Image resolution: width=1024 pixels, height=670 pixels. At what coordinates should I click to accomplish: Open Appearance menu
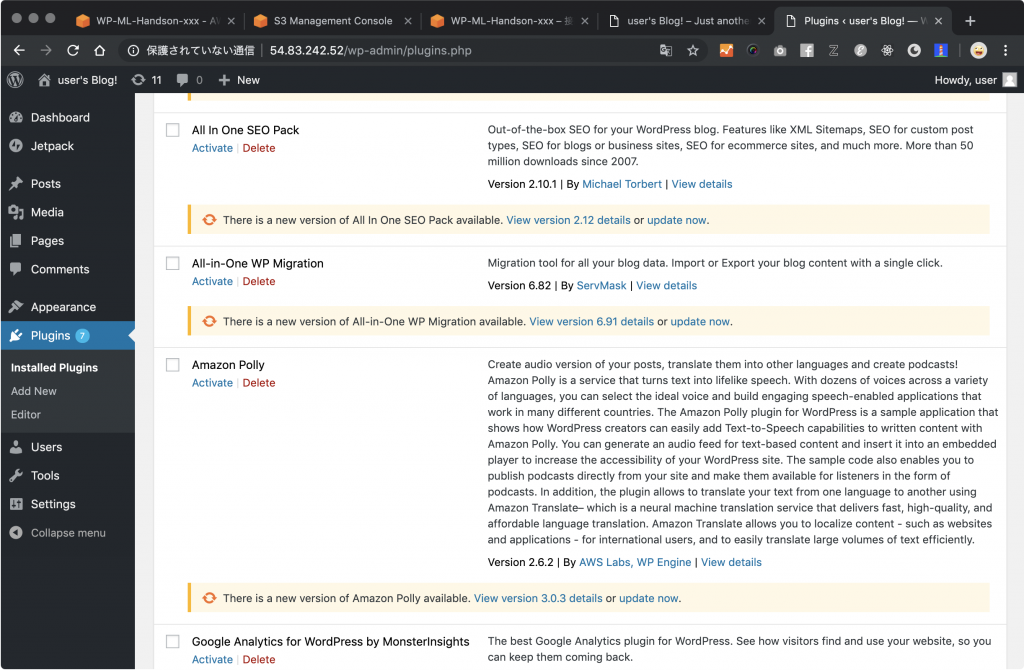[63, 307]
